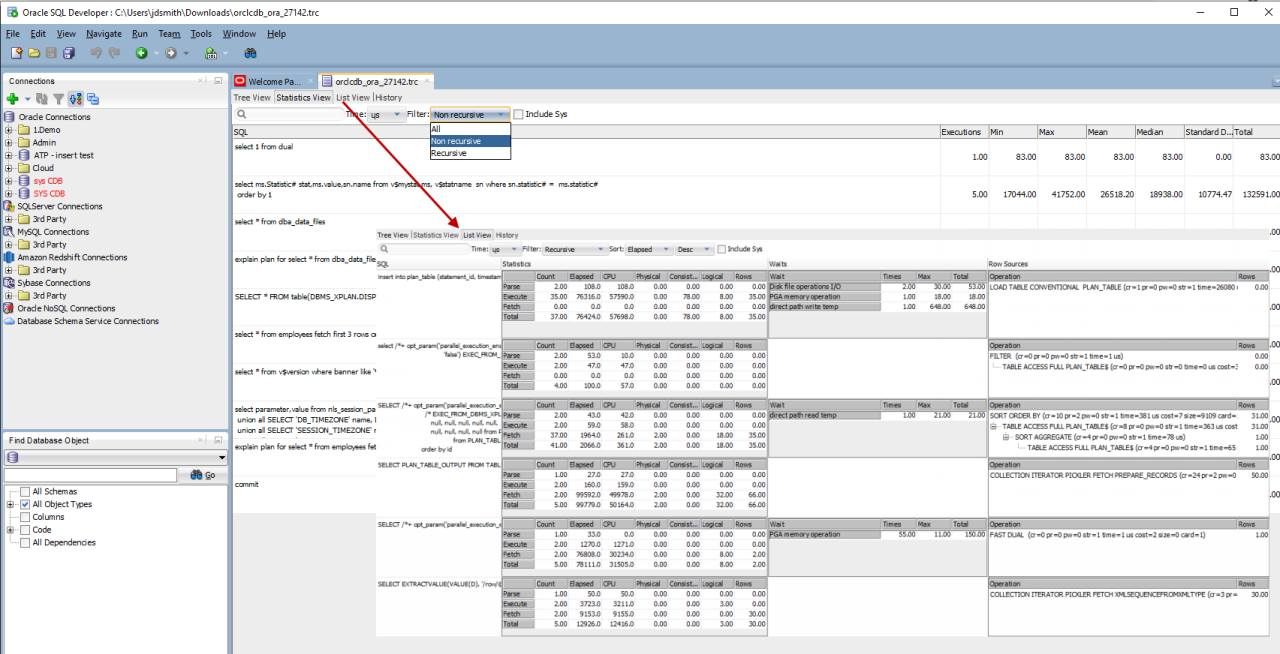Click the green plus New Connection icon
The width and height of the screenshot is (1280, 654).
(x=12, y=99)
